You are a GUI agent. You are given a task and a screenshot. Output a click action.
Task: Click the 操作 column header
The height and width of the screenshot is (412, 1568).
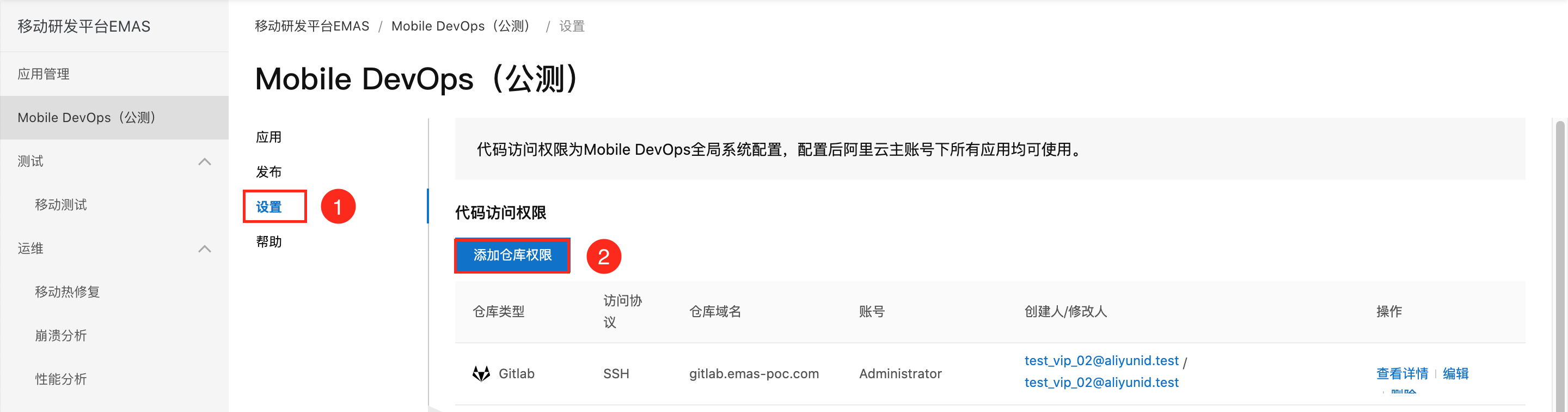[1389, 311]
